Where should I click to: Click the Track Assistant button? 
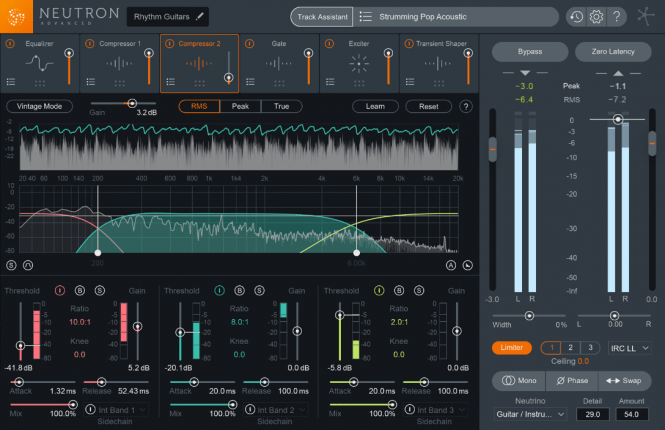322,17
